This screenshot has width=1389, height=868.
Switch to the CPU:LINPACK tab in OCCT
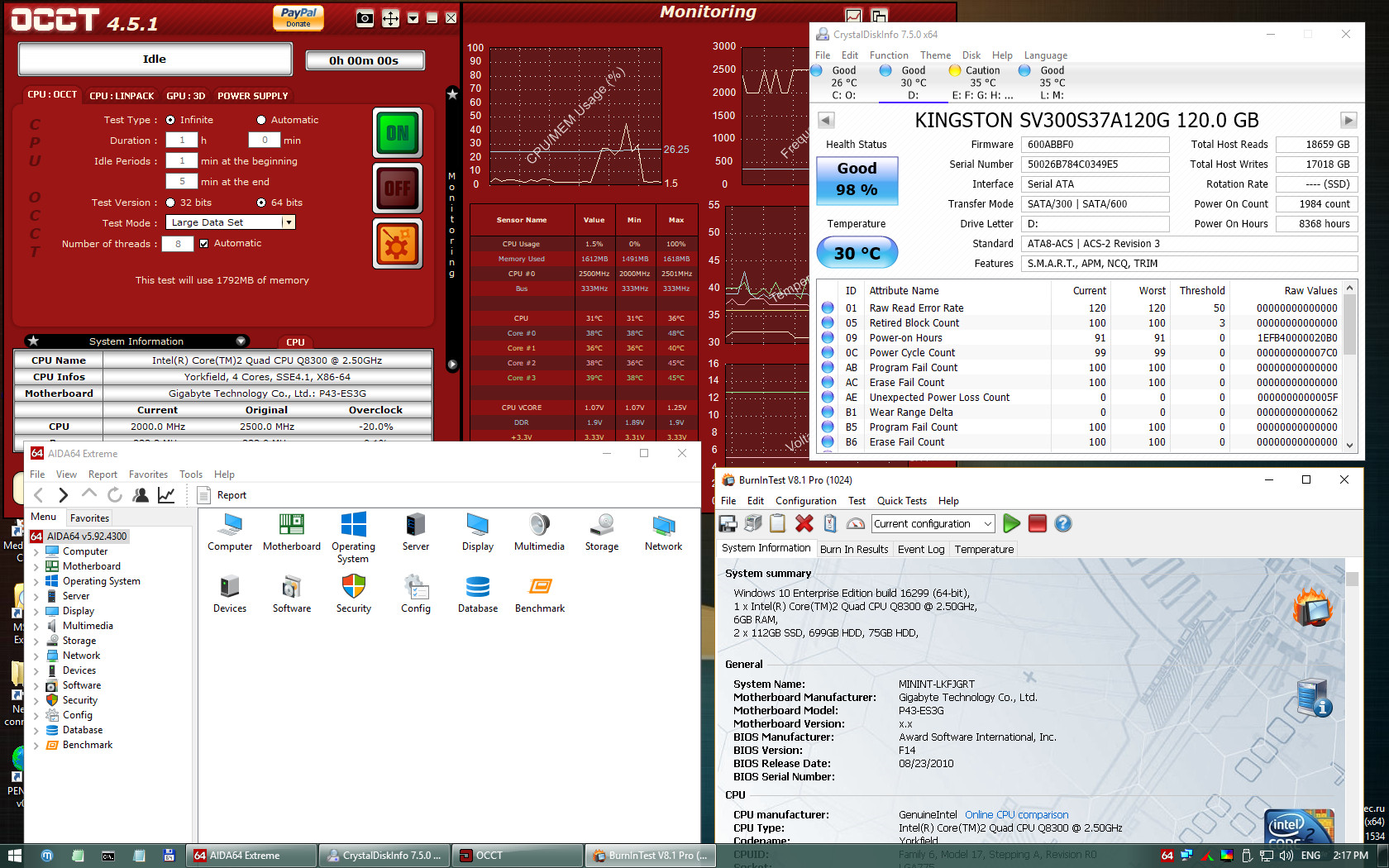122,96
